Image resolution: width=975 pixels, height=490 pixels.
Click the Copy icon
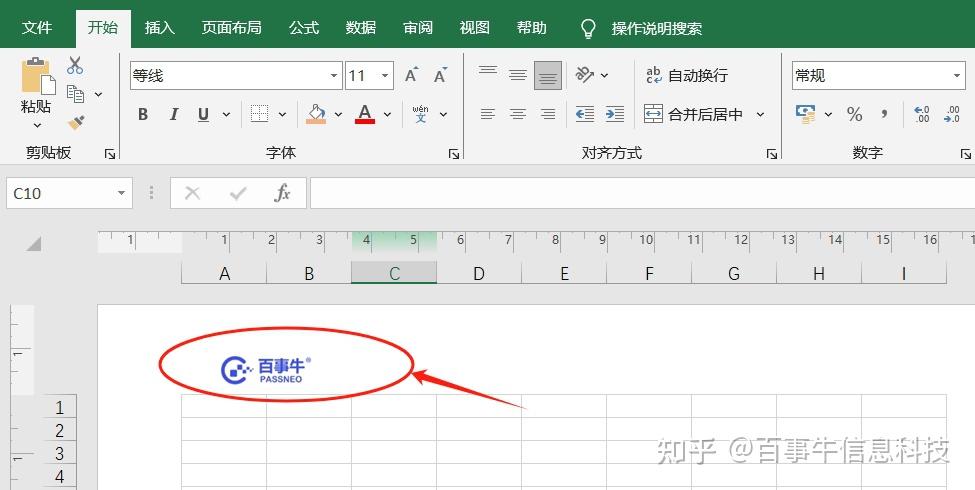pos(76,94)
